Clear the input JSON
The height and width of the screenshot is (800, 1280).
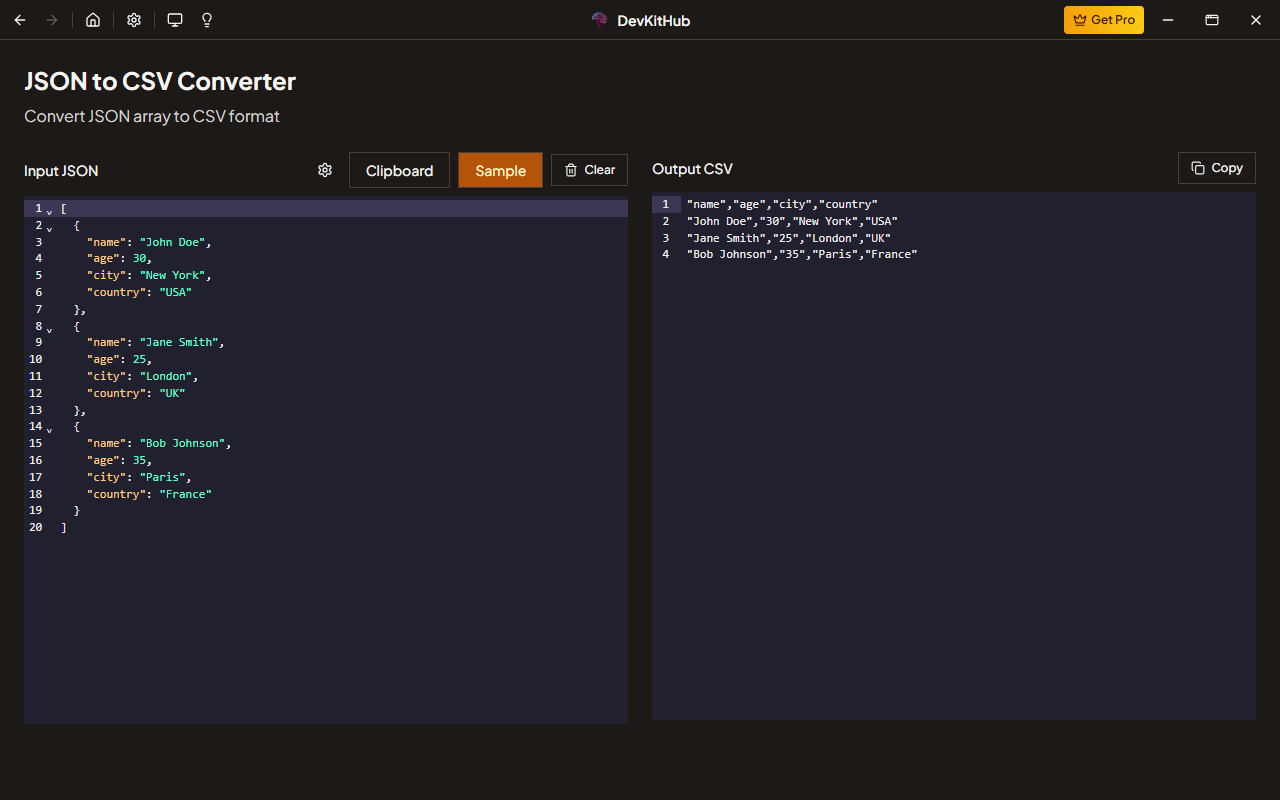point(589,170)
